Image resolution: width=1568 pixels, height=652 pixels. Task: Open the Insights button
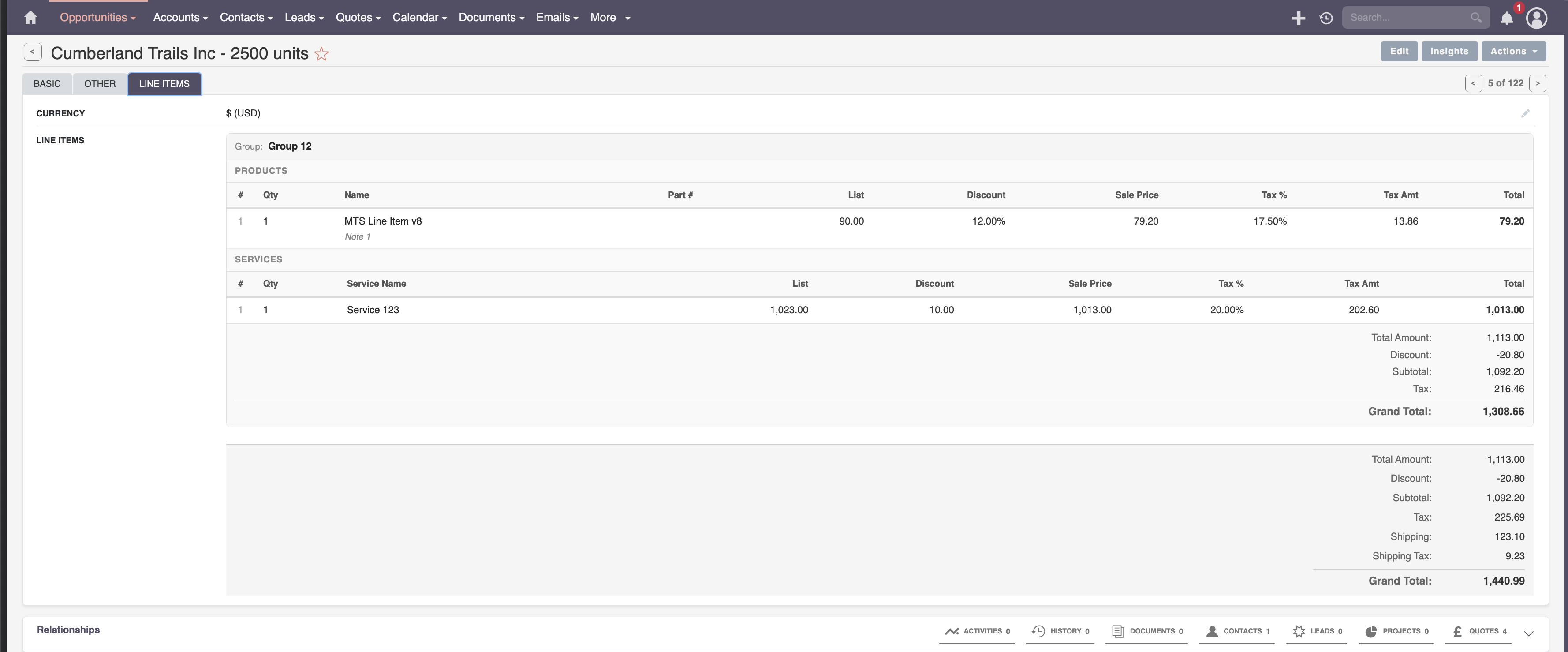(1449, 51)
